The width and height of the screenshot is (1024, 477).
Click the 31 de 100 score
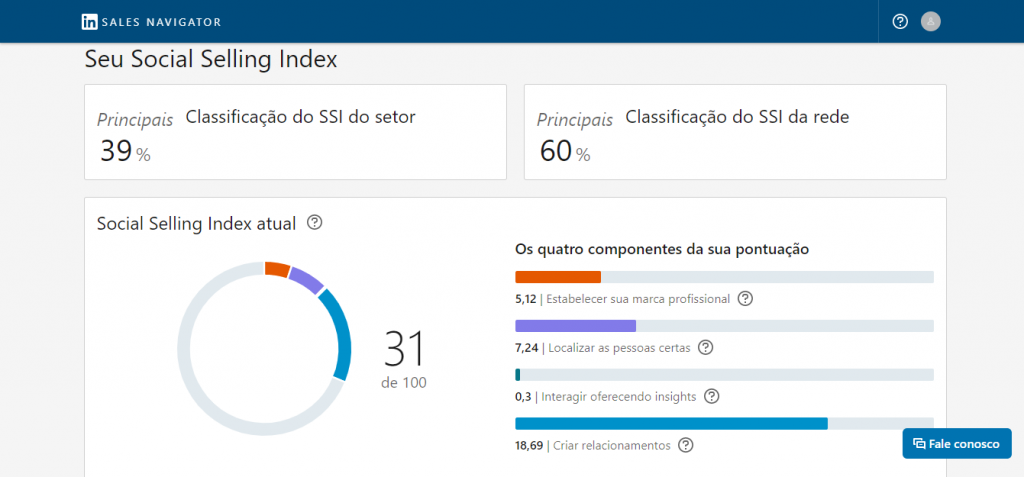tap(404, 358)
